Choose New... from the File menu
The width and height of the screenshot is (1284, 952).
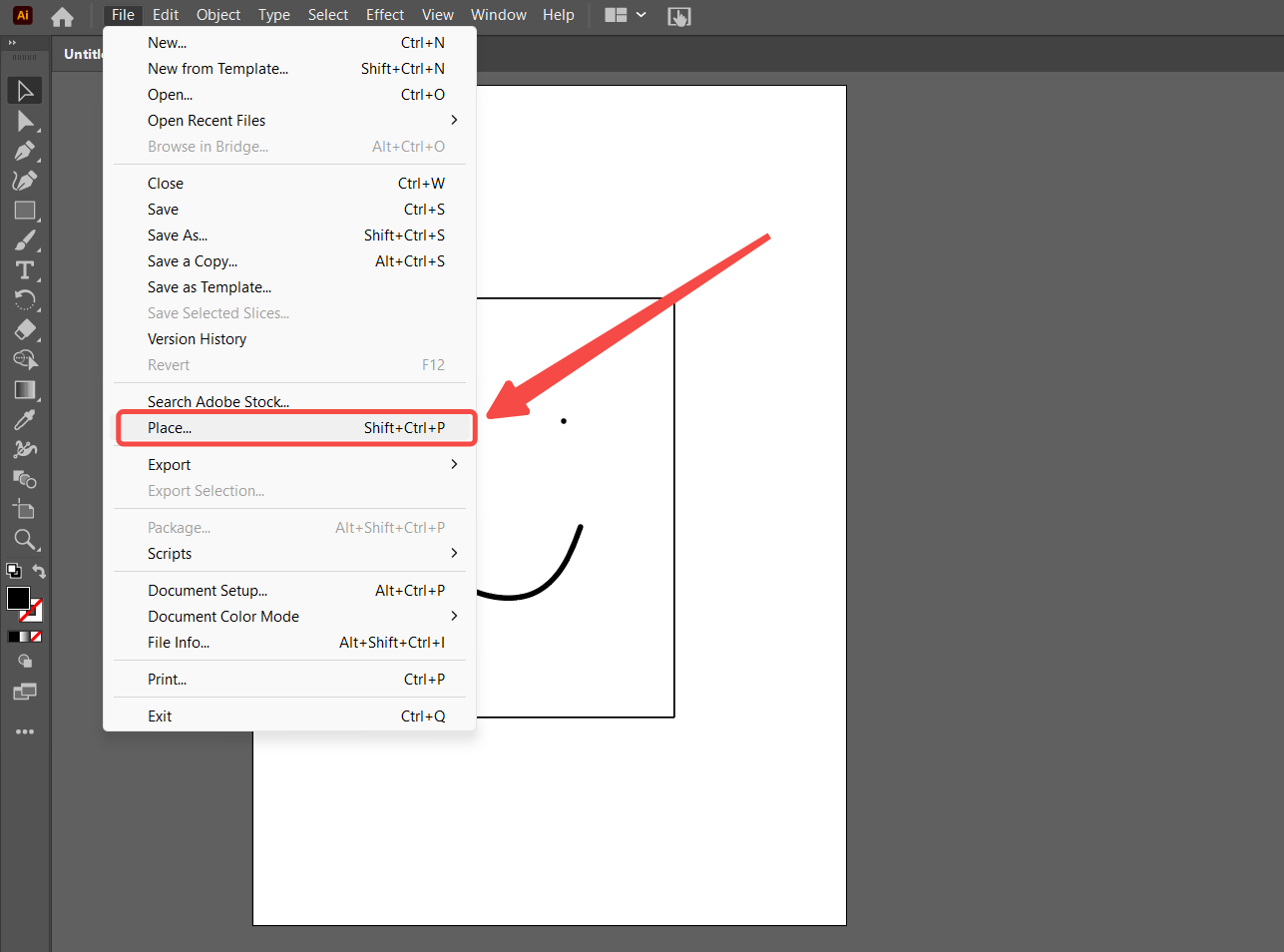tap(289, 43)
